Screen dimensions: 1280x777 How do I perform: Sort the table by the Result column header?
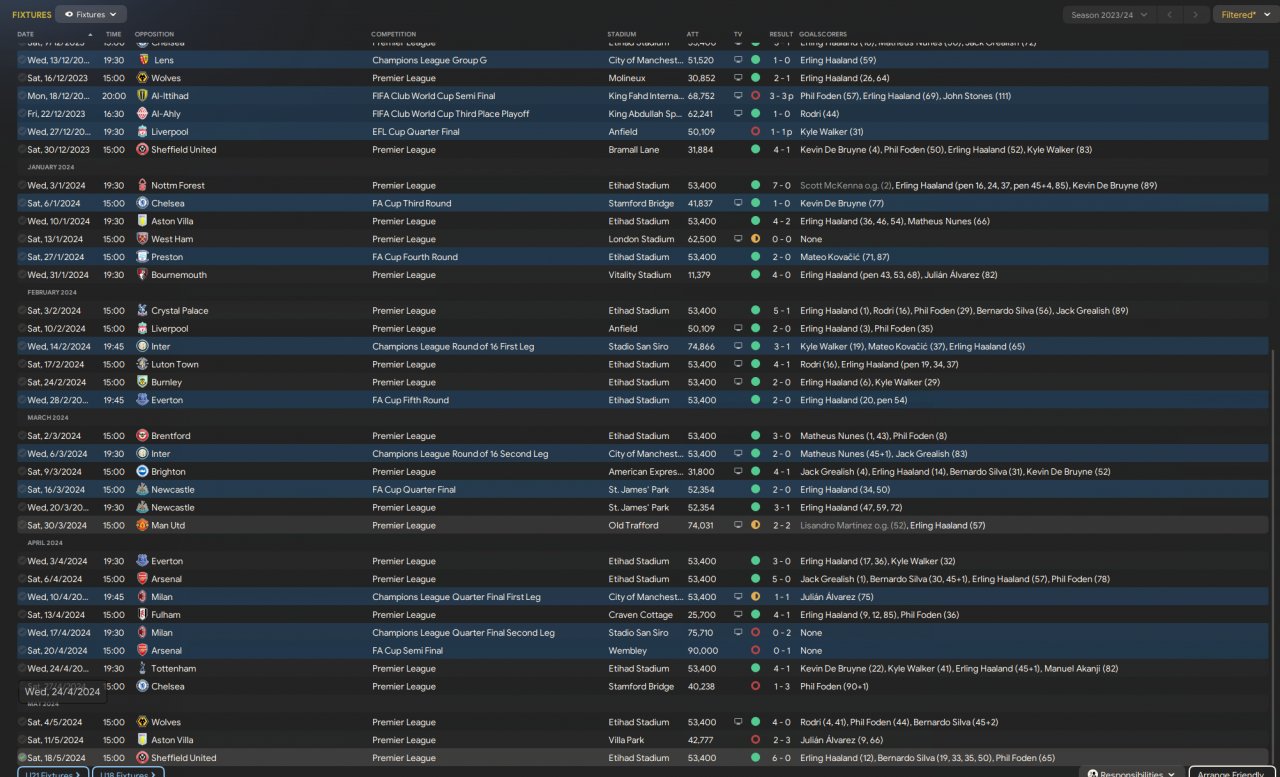point(781,34)
